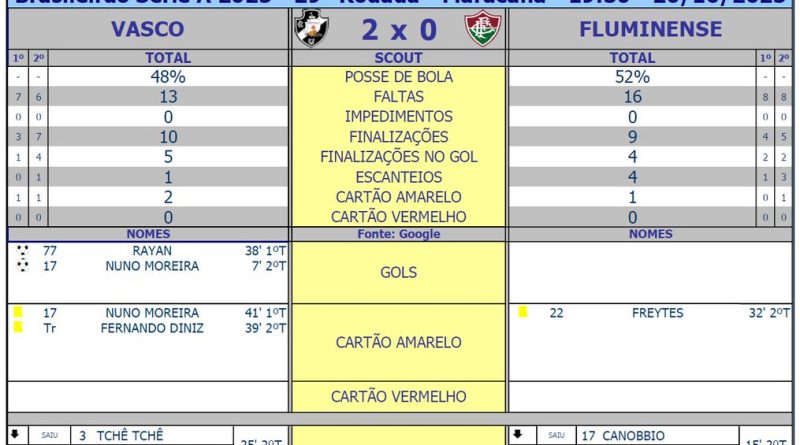Select the GOLS section label
Screen dimensions: 800x445
pos(398,272)
